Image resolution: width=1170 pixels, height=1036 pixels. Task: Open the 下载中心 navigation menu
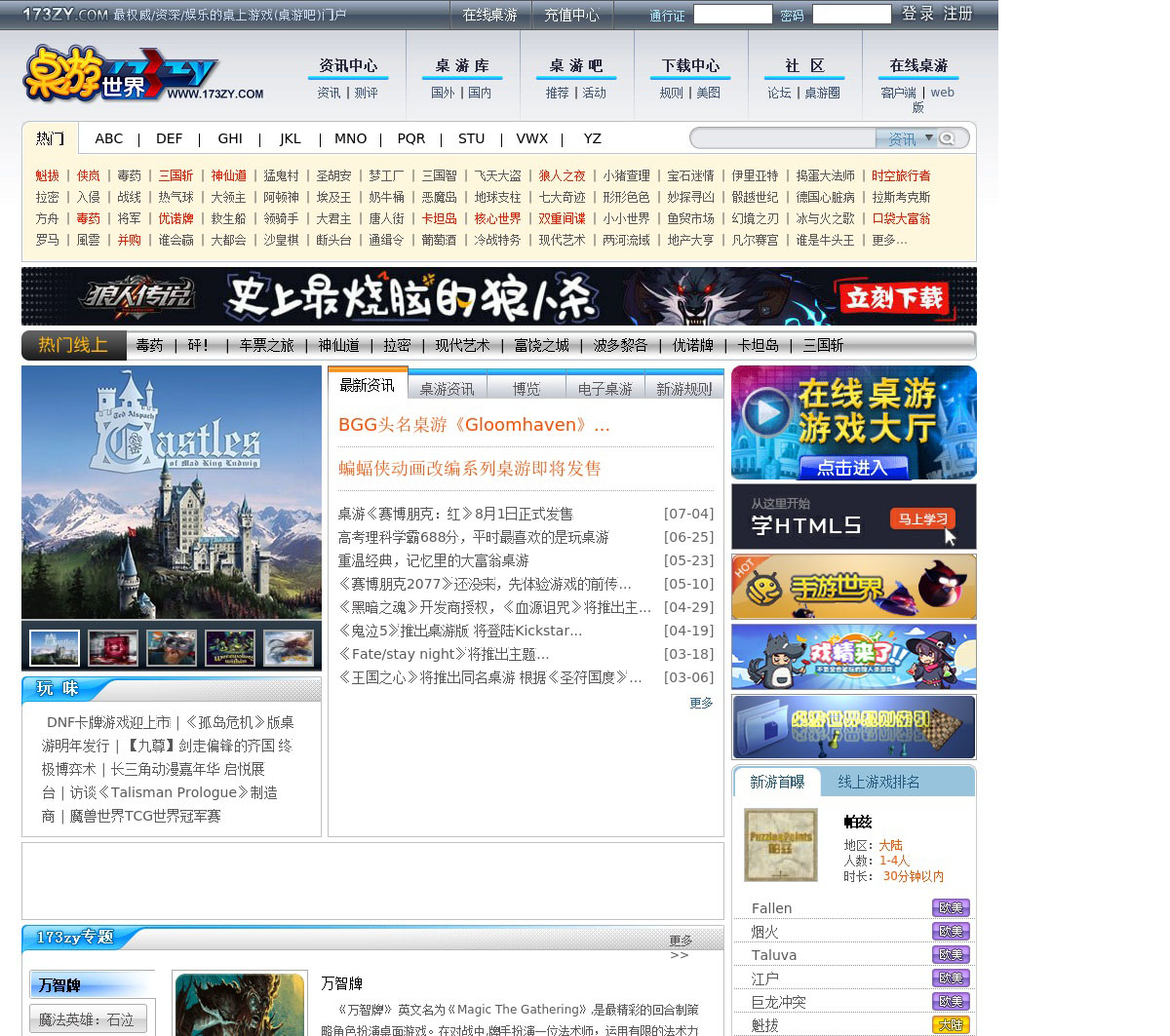(x=690, y=65)
